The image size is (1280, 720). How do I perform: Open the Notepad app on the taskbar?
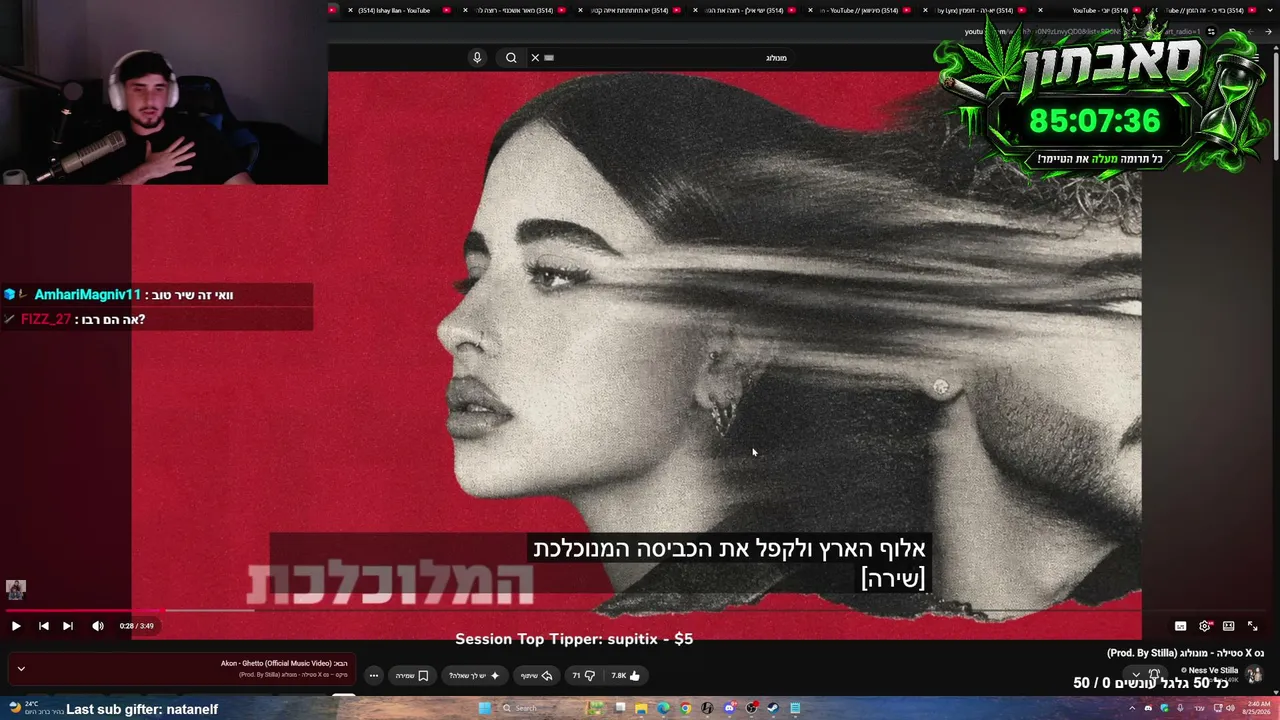point(795,708)
